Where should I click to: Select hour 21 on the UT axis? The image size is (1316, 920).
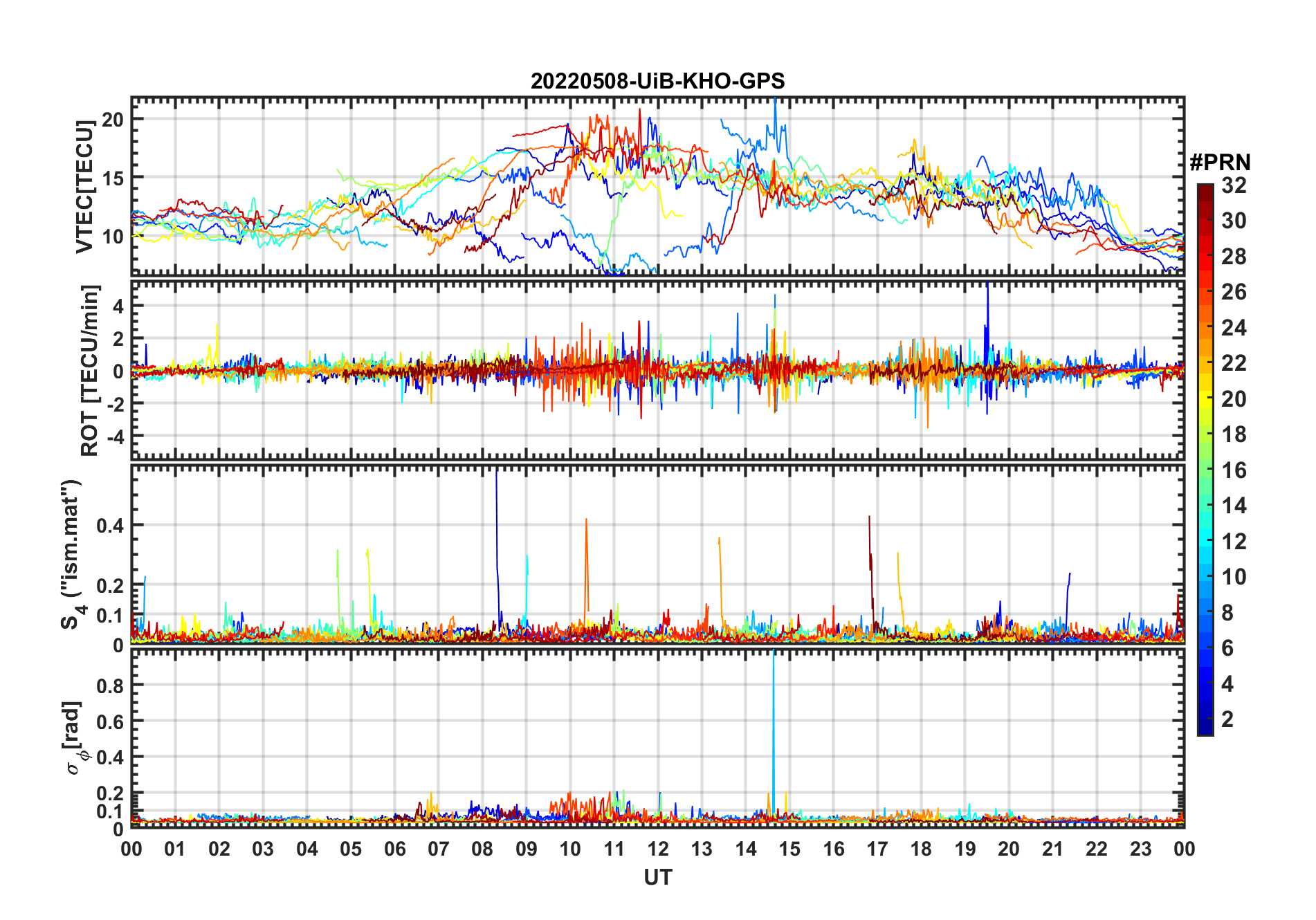1053,849
